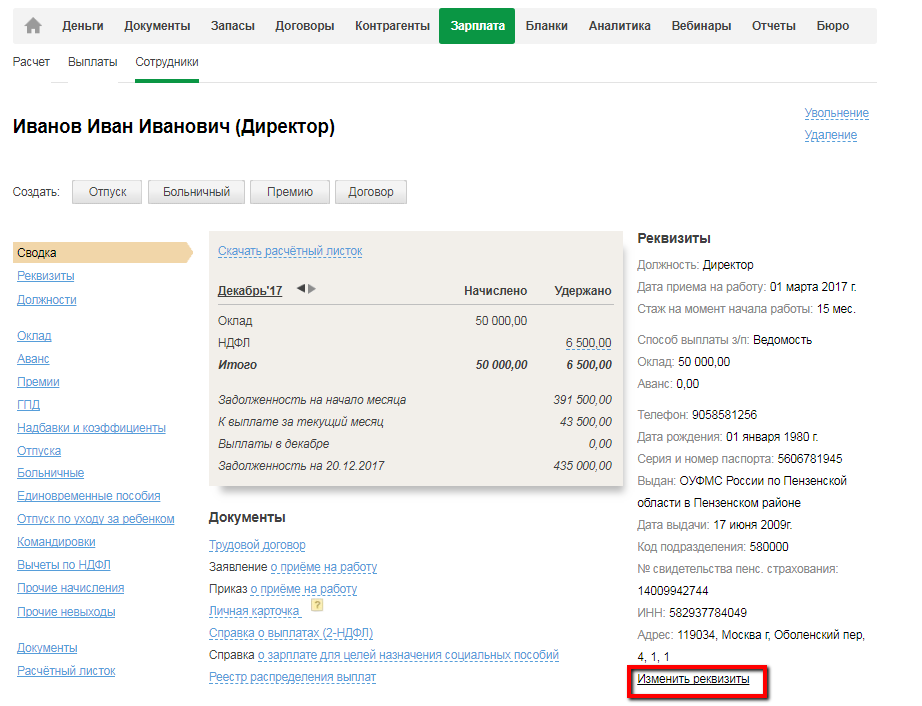Open the Трудовой договор document

point(257,545)
